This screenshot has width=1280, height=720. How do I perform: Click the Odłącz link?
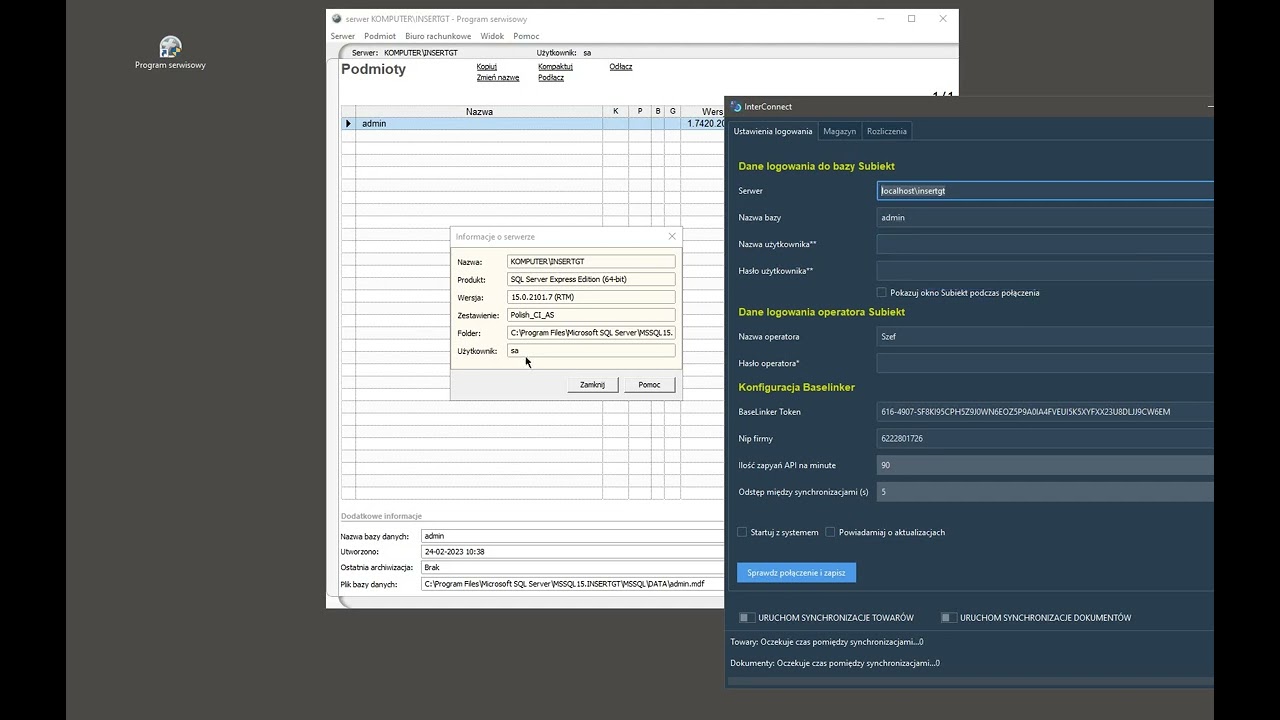(x=621, y=67)
